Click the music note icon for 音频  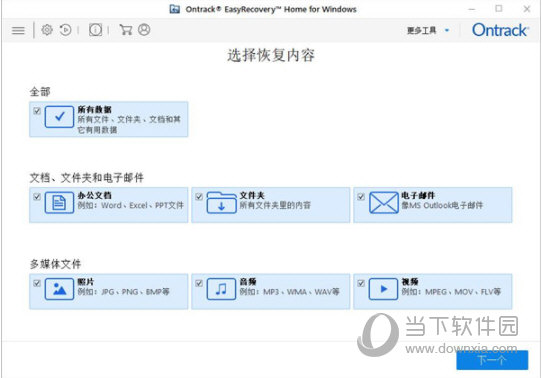221,289
